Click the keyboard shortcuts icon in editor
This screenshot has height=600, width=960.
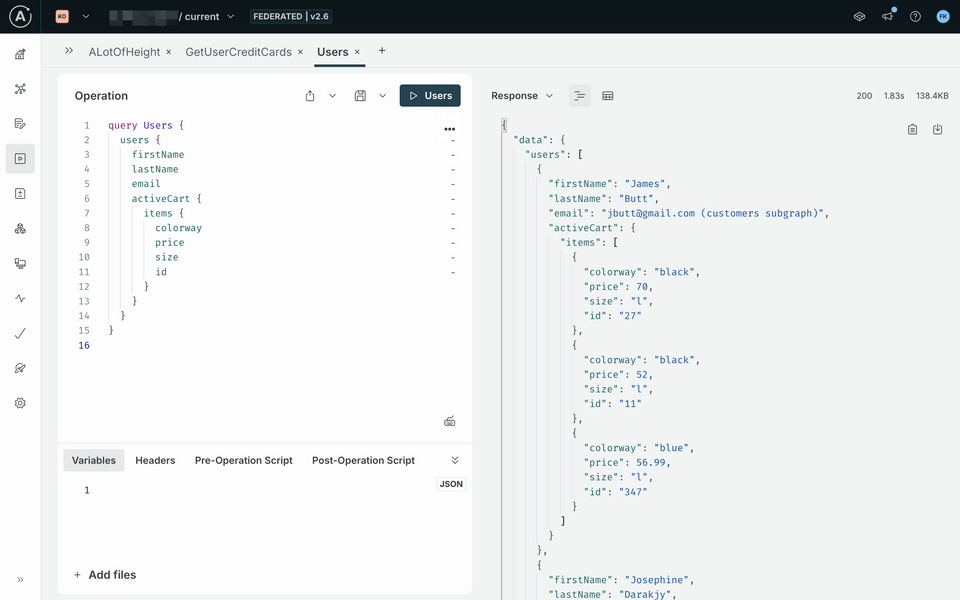[x=449, y=421]
